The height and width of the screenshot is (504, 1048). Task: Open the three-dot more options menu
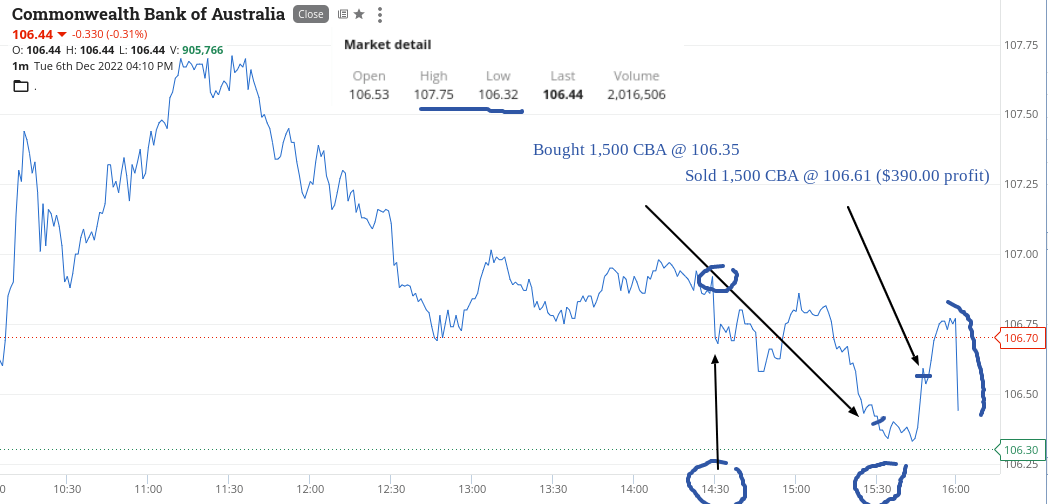point(380,14)
